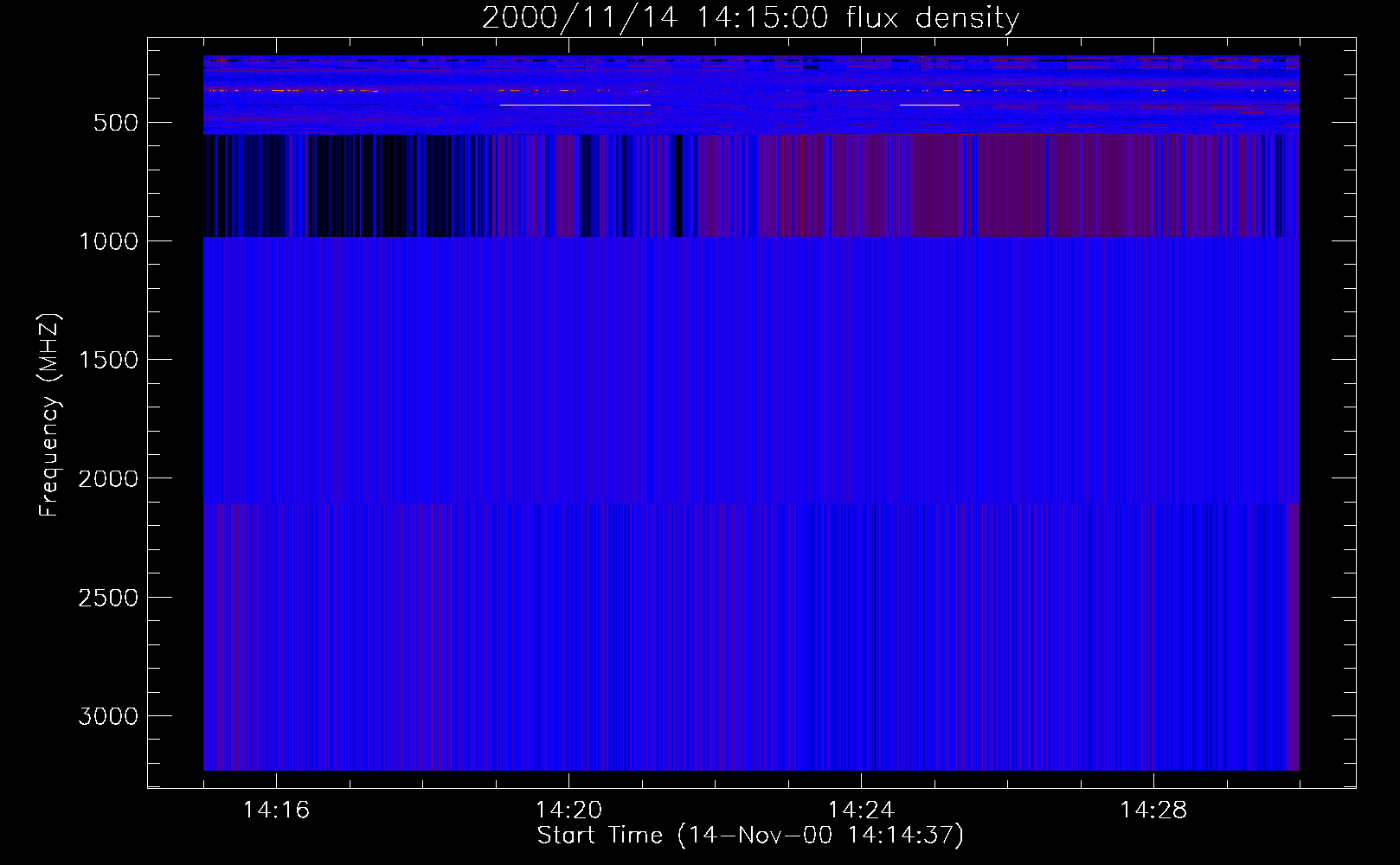Select the 500 frequency tick label

[x=116, y=123]
